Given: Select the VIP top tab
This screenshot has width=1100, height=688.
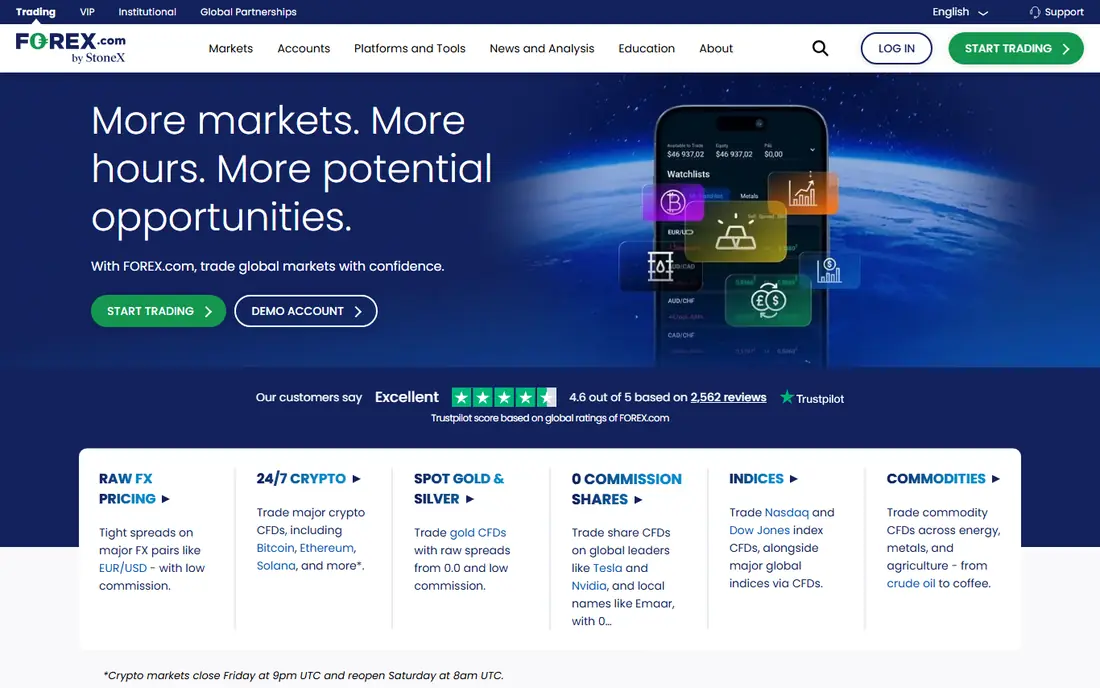Looking at the screenshot, I should (87, 12).
